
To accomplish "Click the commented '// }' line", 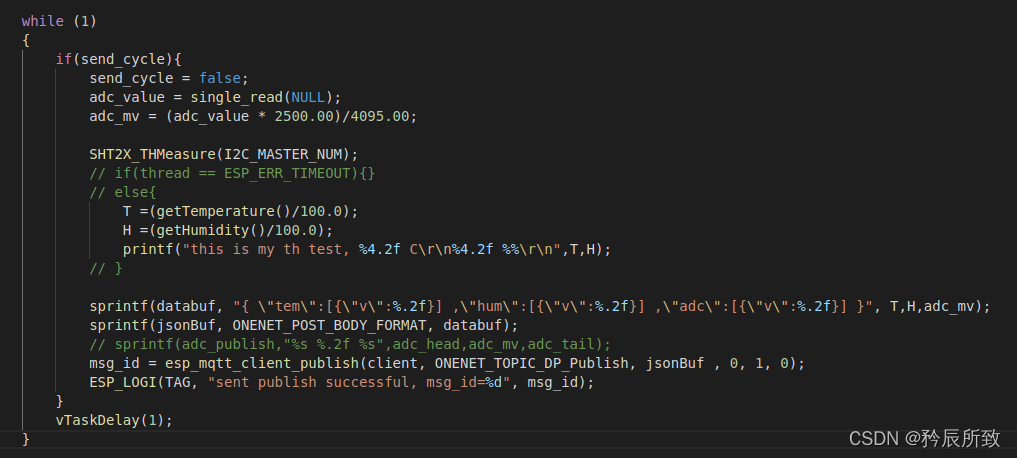I will click(x=106, y=269).
